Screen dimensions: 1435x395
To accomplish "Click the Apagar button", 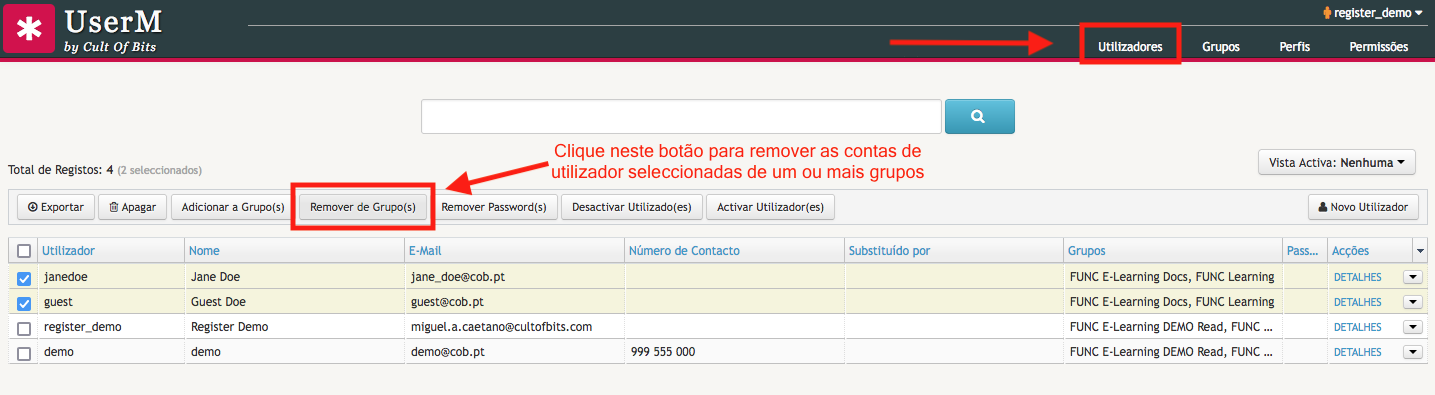I will point(132,207).
